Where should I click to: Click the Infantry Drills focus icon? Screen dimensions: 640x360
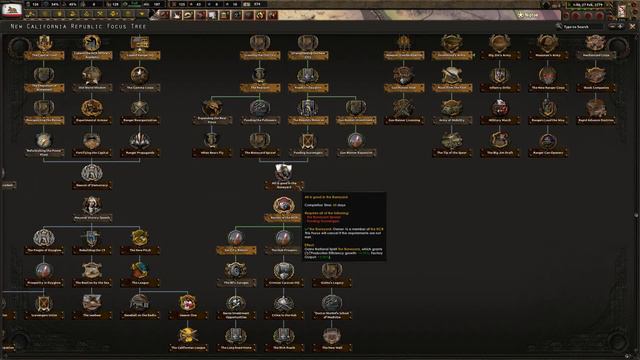pyautogui.click(x=500, y=75)
